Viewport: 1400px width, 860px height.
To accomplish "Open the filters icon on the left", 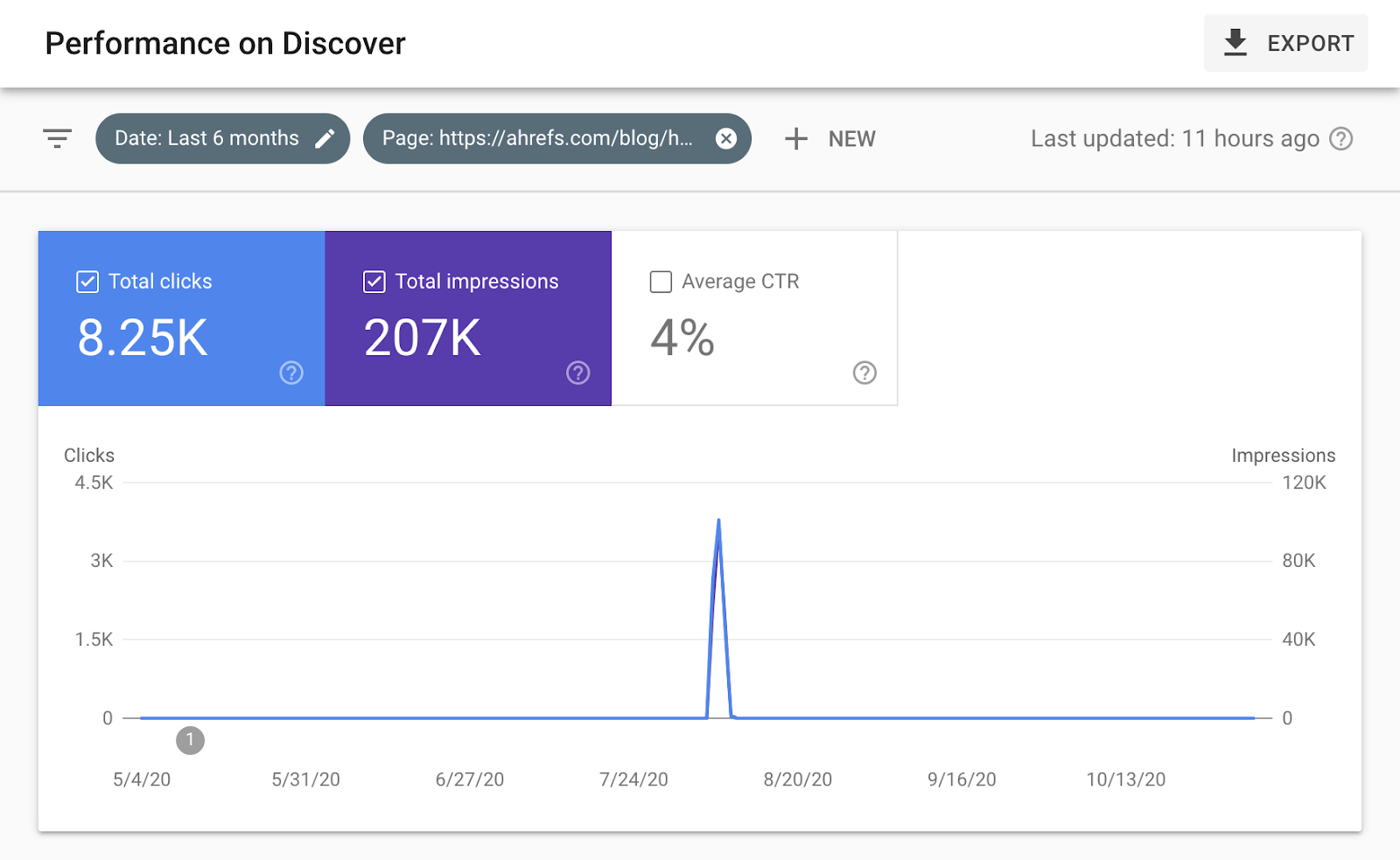I will pyautogui.click(x=56, y=138).
